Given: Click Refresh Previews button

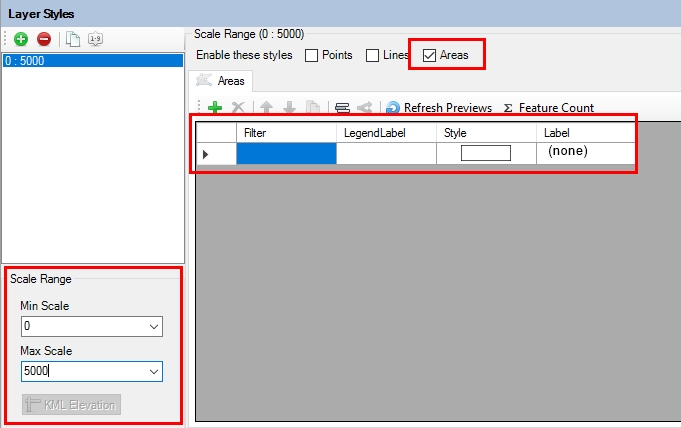Looking at the screenshot, I should (x=439, y=107).
